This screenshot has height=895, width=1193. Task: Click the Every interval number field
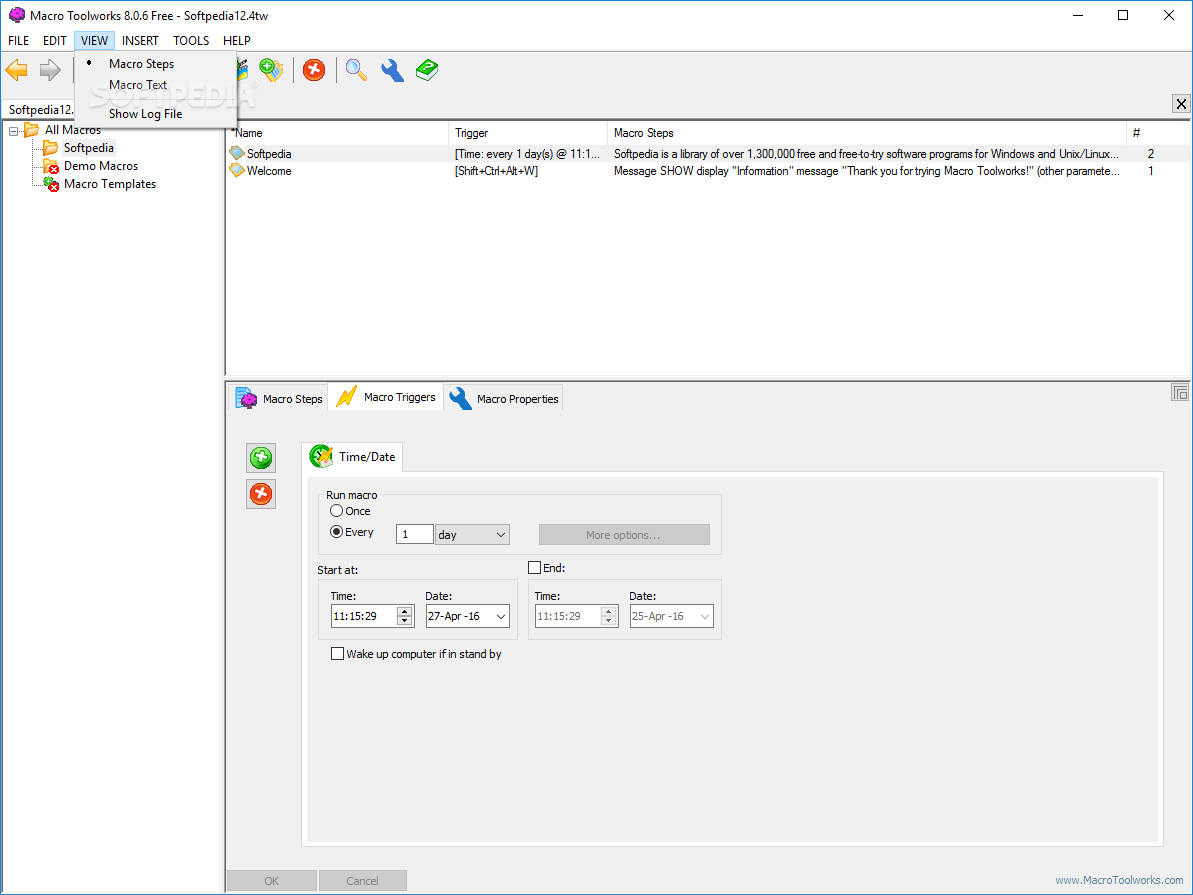click(x=415, y=534)
